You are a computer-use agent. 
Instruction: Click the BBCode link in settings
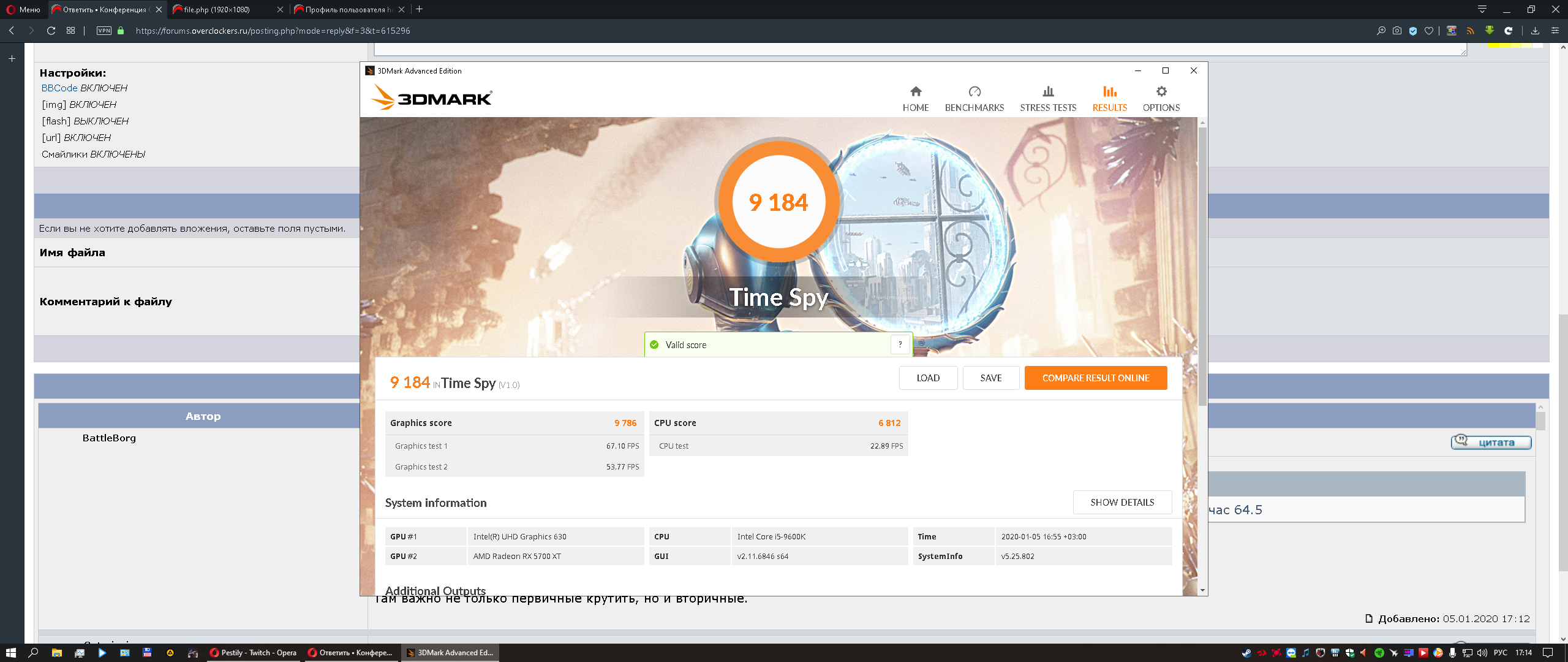[59, 88]
